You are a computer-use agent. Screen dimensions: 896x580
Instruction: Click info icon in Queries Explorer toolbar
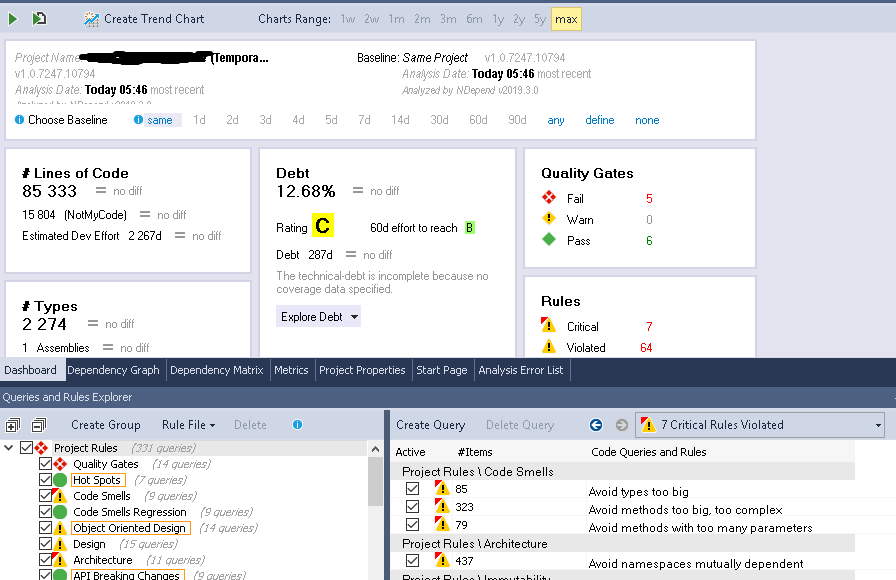pyautogui.click(x=298, y=425)
